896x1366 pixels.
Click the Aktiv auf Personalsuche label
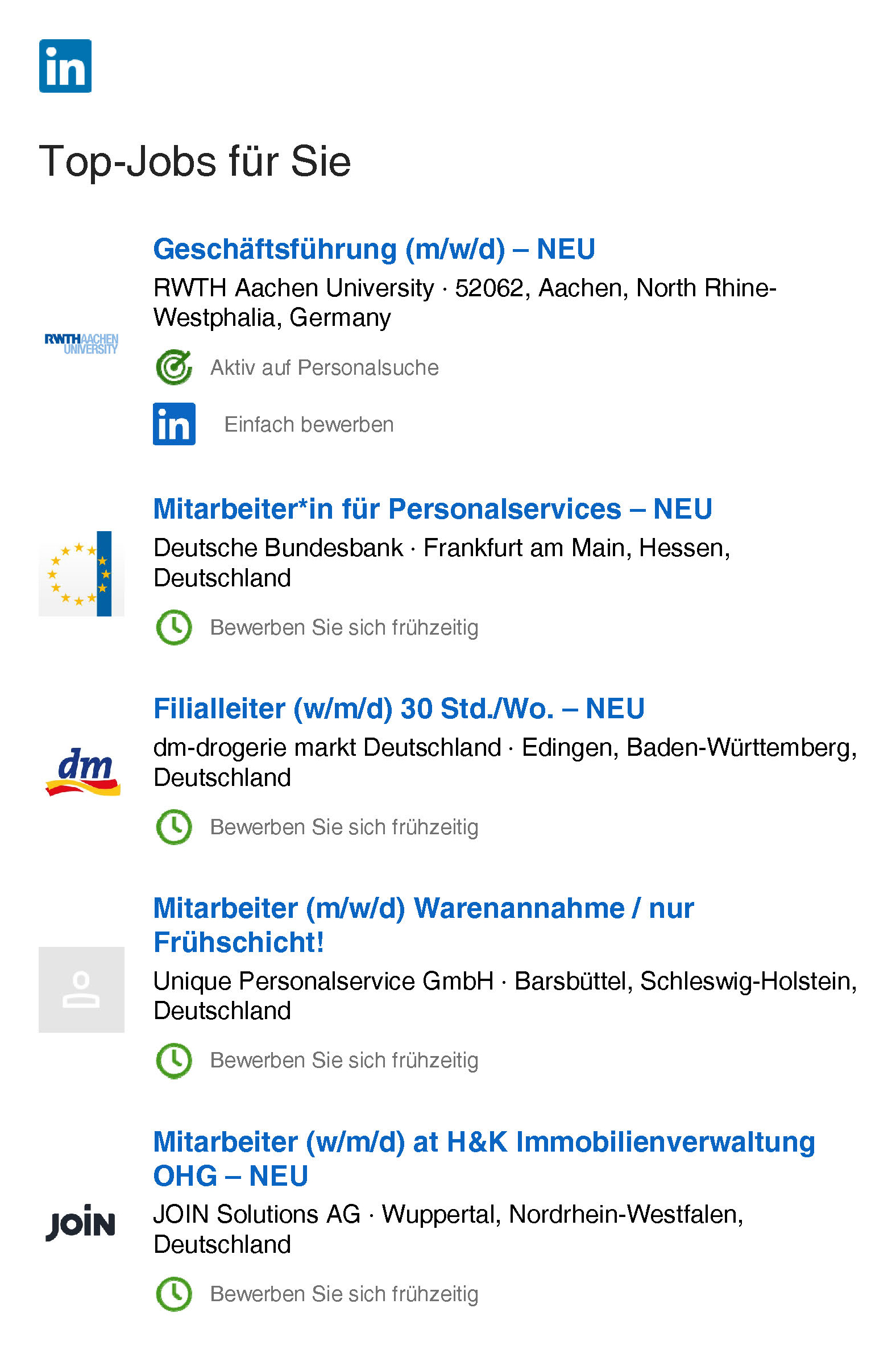pyautogui.click(x=324, y=368)
